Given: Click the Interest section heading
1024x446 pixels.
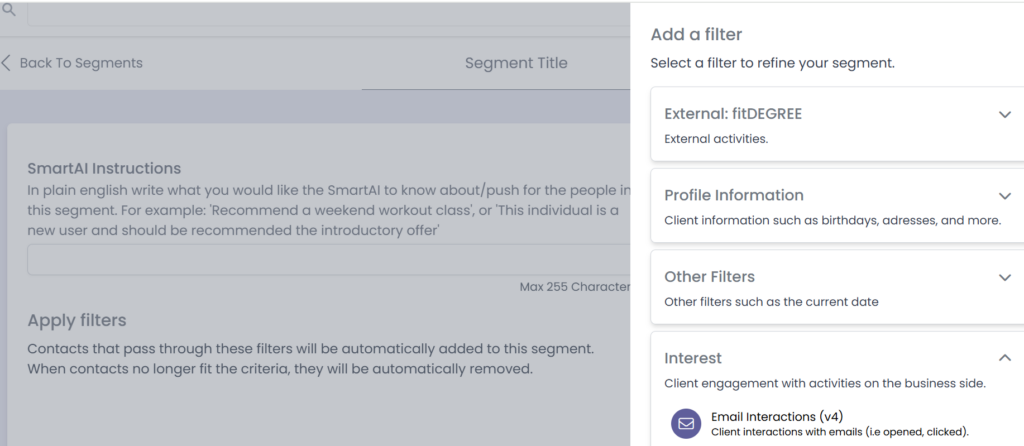Looking at the screenshot, I should [x=693, y=358].
